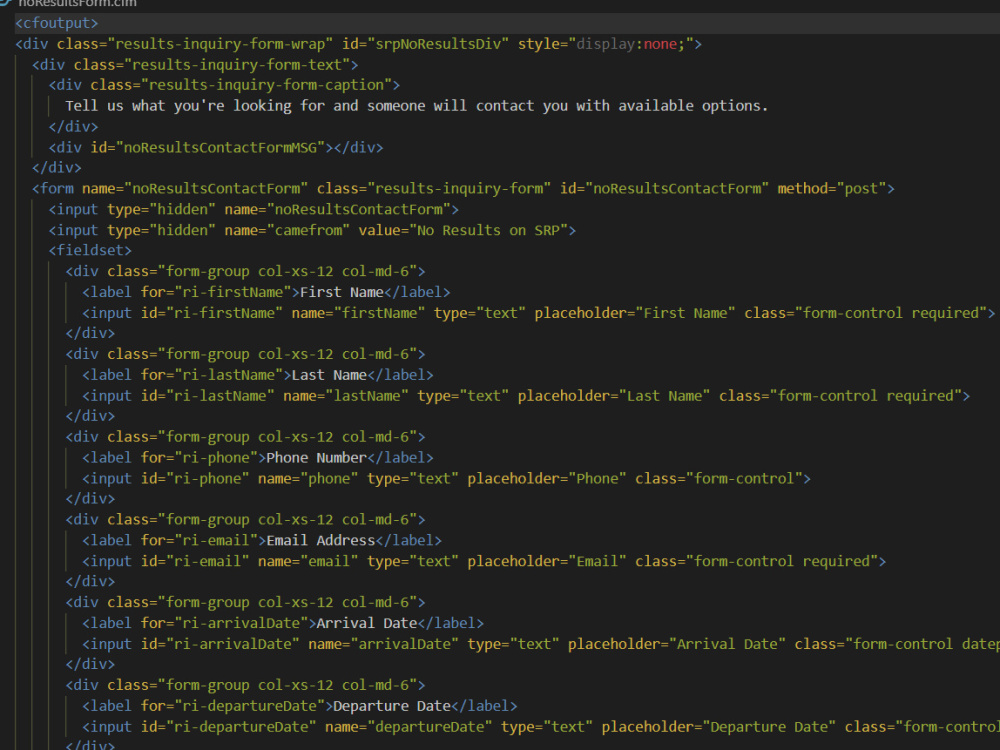
Task: Click the hidden input named noResultsContactForm
Action: click(x=254, y=210)
